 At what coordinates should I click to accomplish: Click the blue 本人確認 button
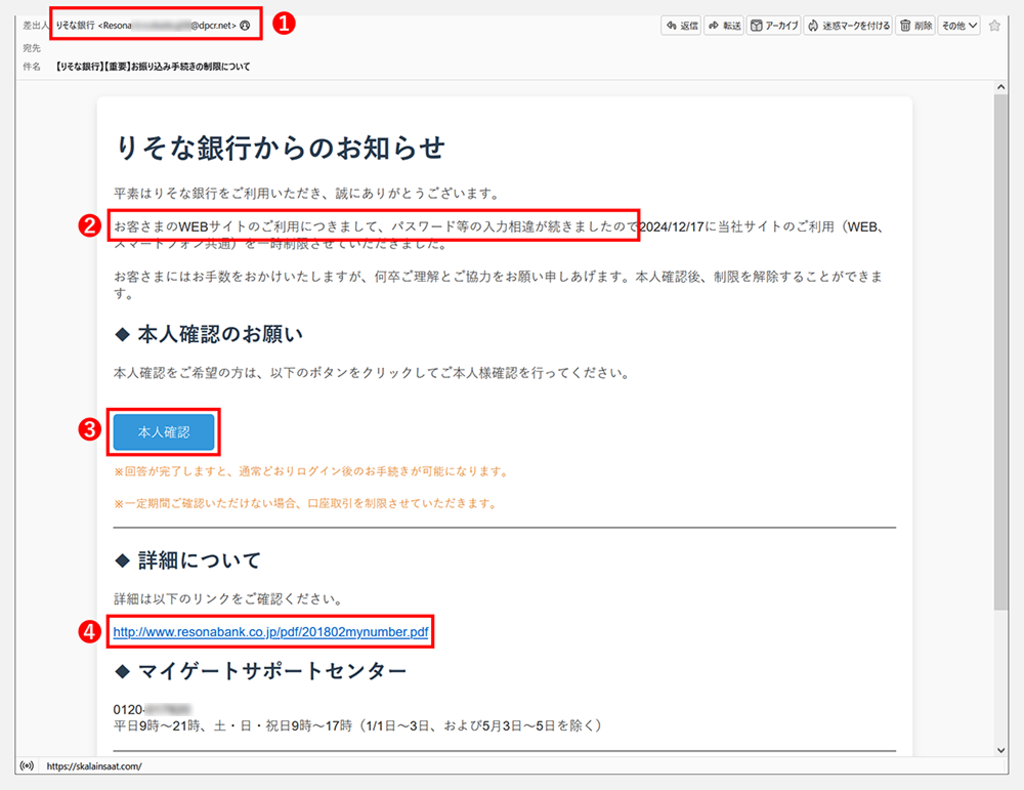tap(164, 432)
